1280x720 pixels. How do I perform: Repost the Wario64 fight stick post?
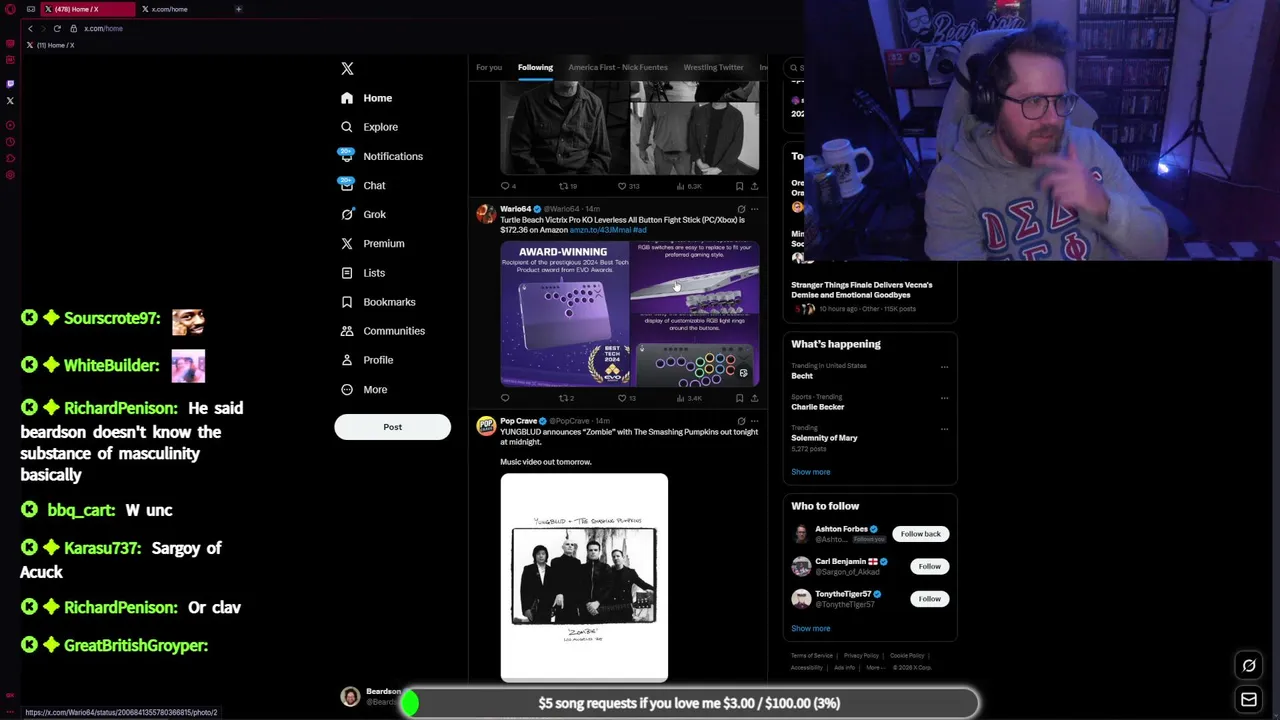(565, 398)
